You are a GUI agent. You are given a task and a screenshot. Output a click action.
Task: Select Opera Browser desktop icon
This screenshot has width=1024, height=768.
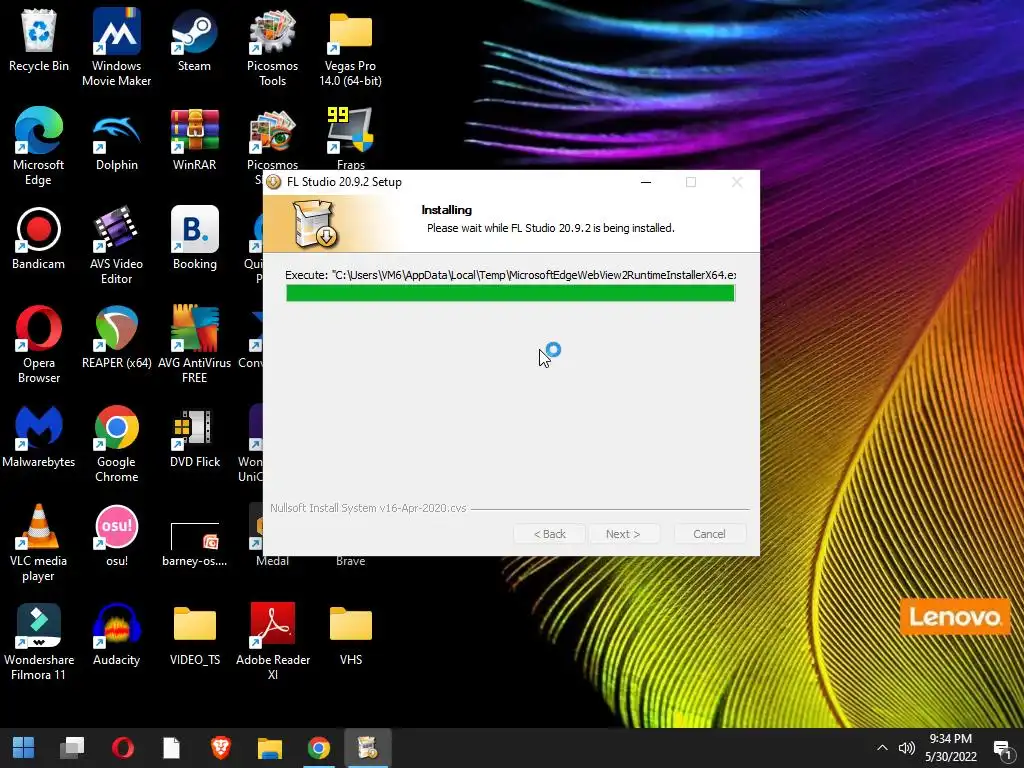39,345
